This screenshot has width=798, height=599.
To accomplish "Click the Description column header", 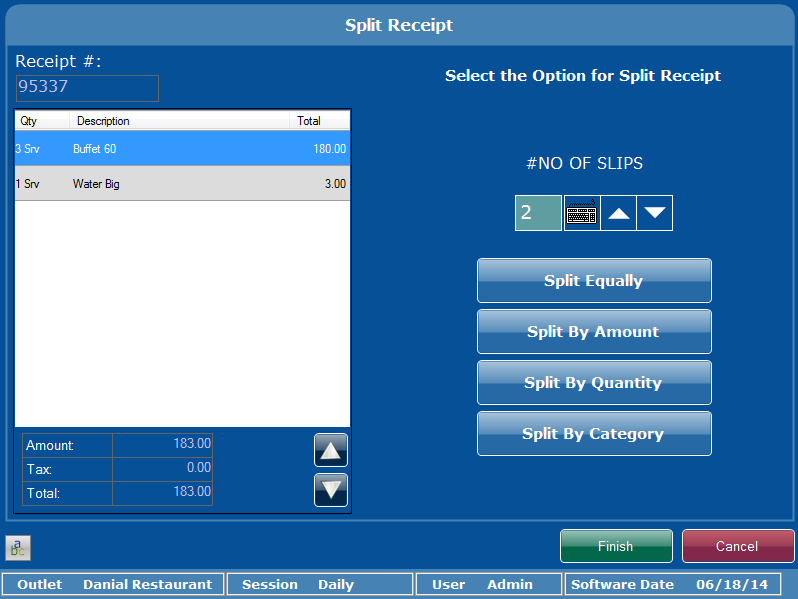I will [x=180, y=121].
